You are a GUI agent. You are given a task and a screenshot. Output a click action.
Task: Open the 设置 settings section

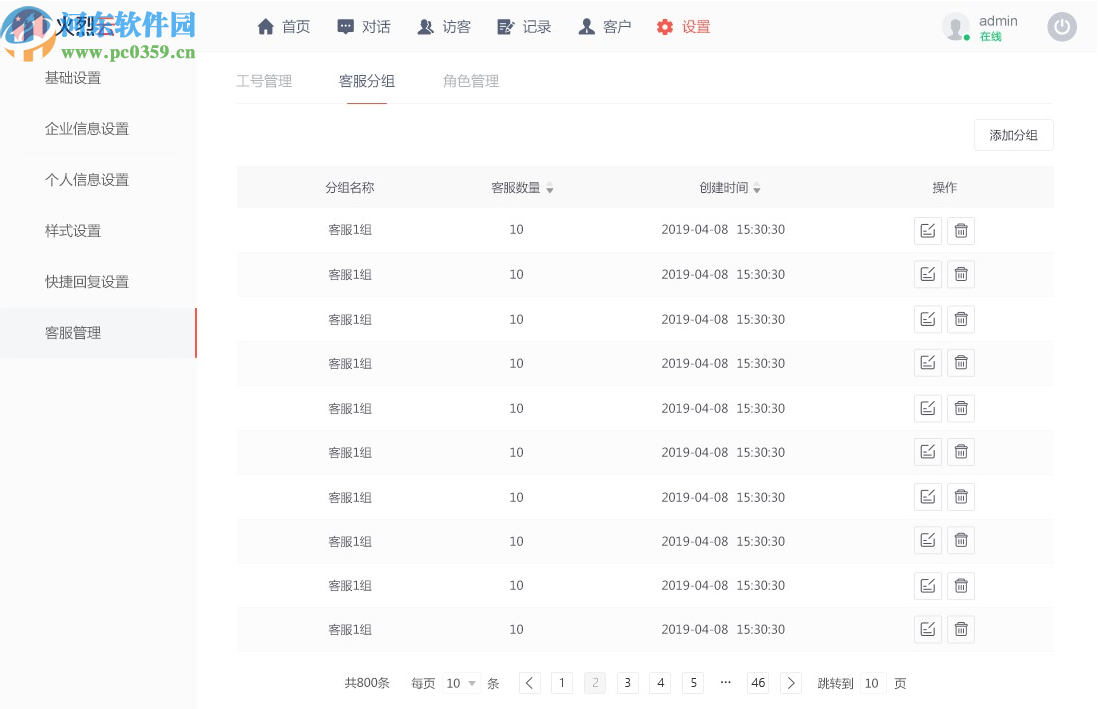click(x=683, y=27)
